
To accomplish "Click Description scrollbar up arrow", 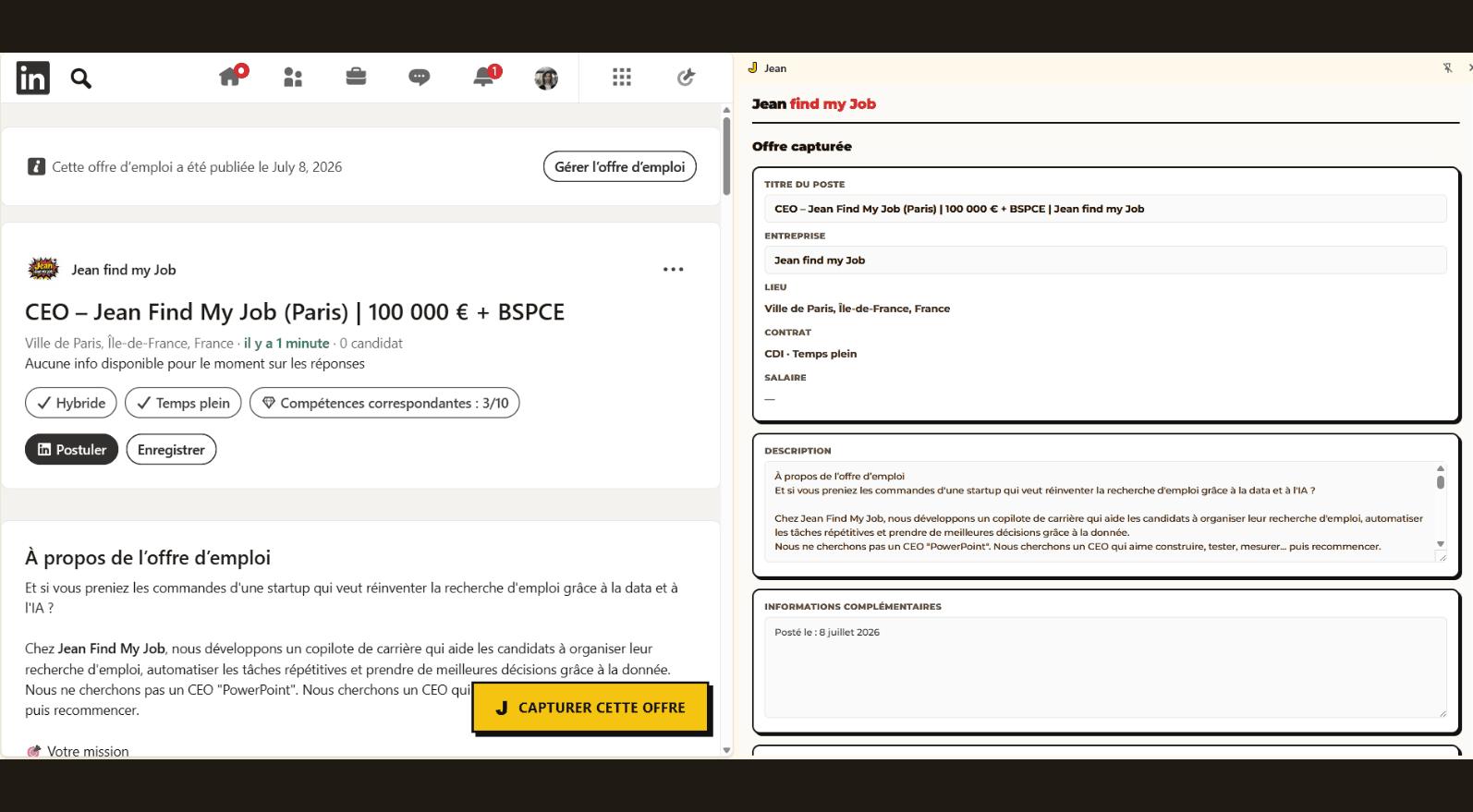I will tap(1440, 468).
